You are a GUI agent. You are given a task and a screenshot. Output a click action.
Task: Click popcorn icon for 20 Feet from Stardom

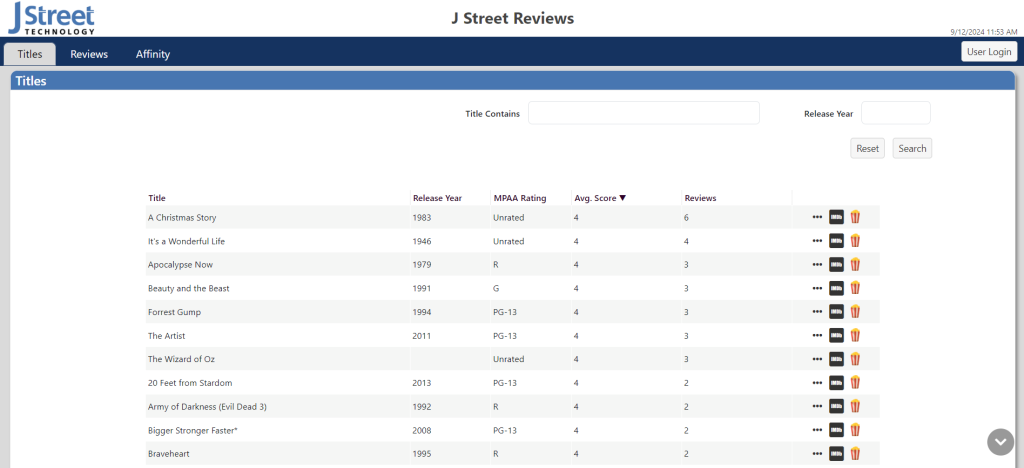[855, 382]
